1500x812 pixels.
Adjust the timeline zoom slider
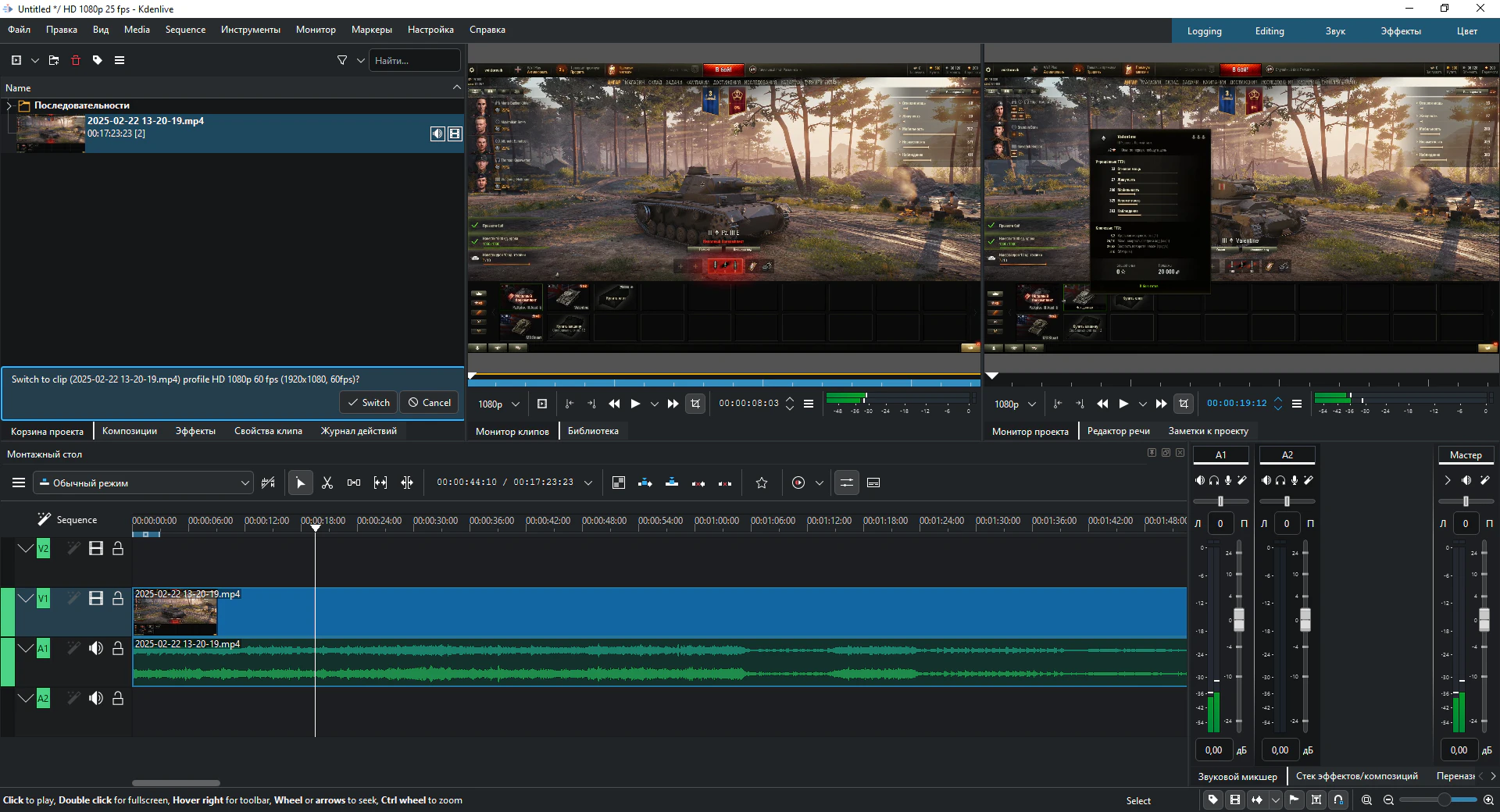click(x=1443, y=800)
